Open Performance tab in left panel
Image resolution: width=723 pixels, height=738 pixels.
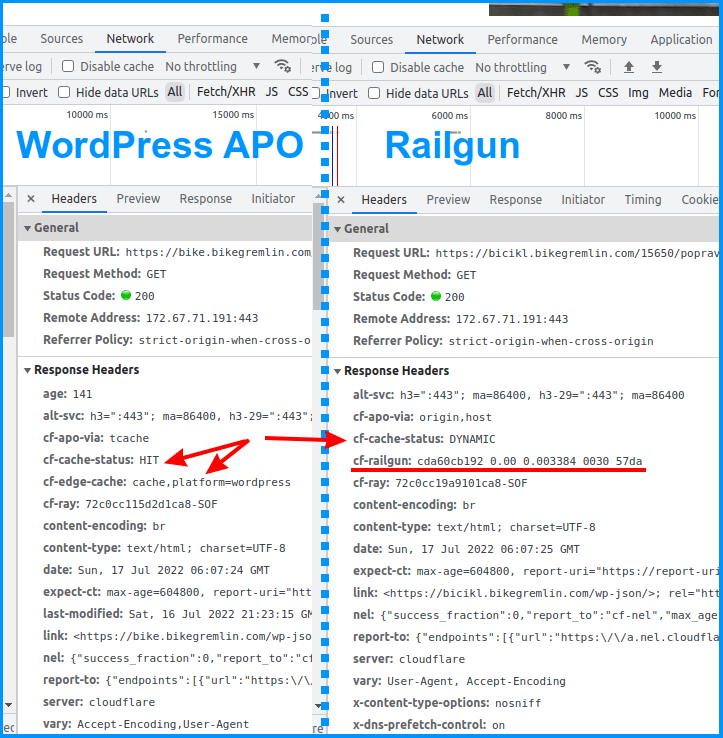(212, 39)
